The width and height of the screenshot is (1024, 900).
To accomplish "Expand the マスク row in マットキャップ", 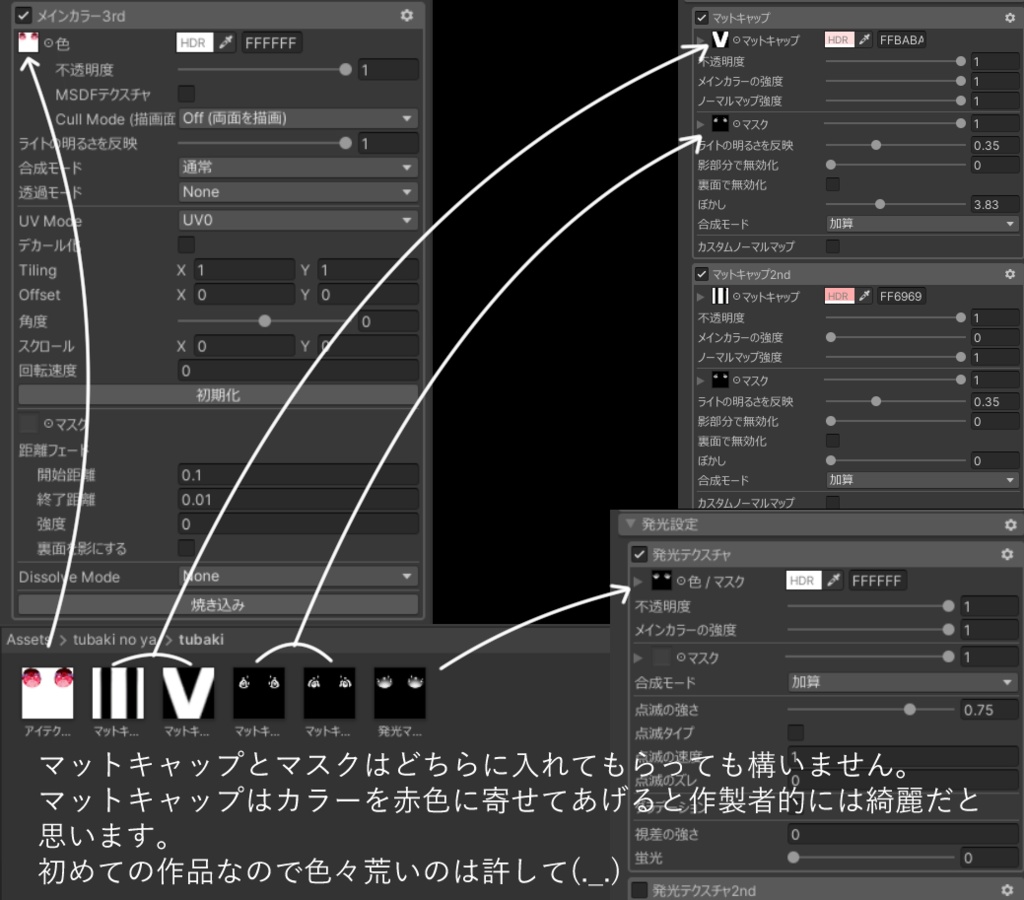I will pyautogui.click(x=701, y=123).
